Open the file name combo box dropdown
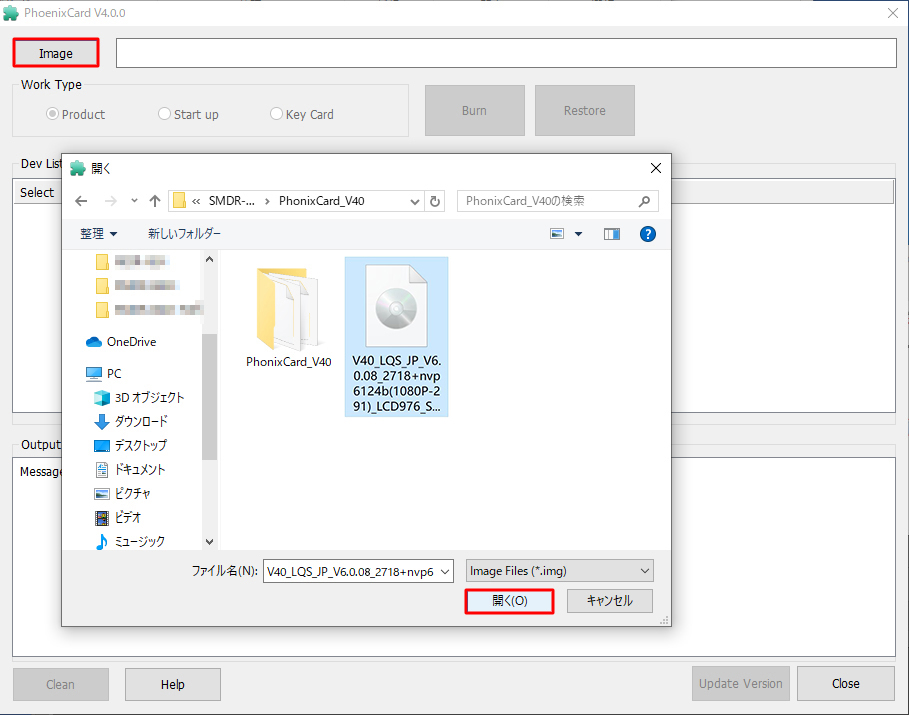This screenshot has width=909, height=715. click(x=445, y=571)
